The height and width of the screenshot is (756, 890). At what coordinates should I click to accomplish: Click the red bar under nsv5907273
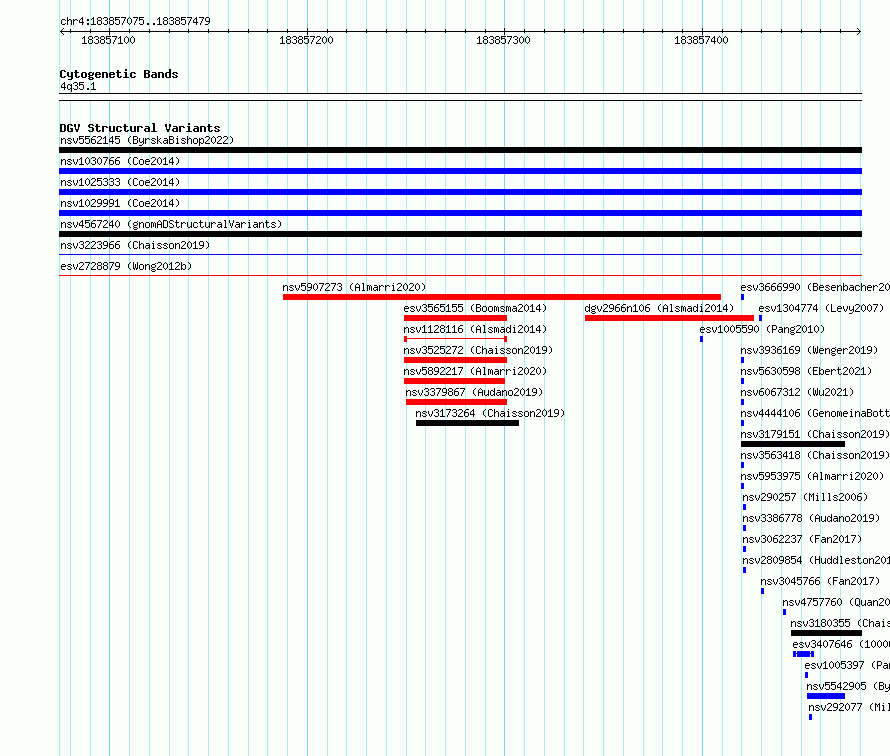(x=502, y=297)
